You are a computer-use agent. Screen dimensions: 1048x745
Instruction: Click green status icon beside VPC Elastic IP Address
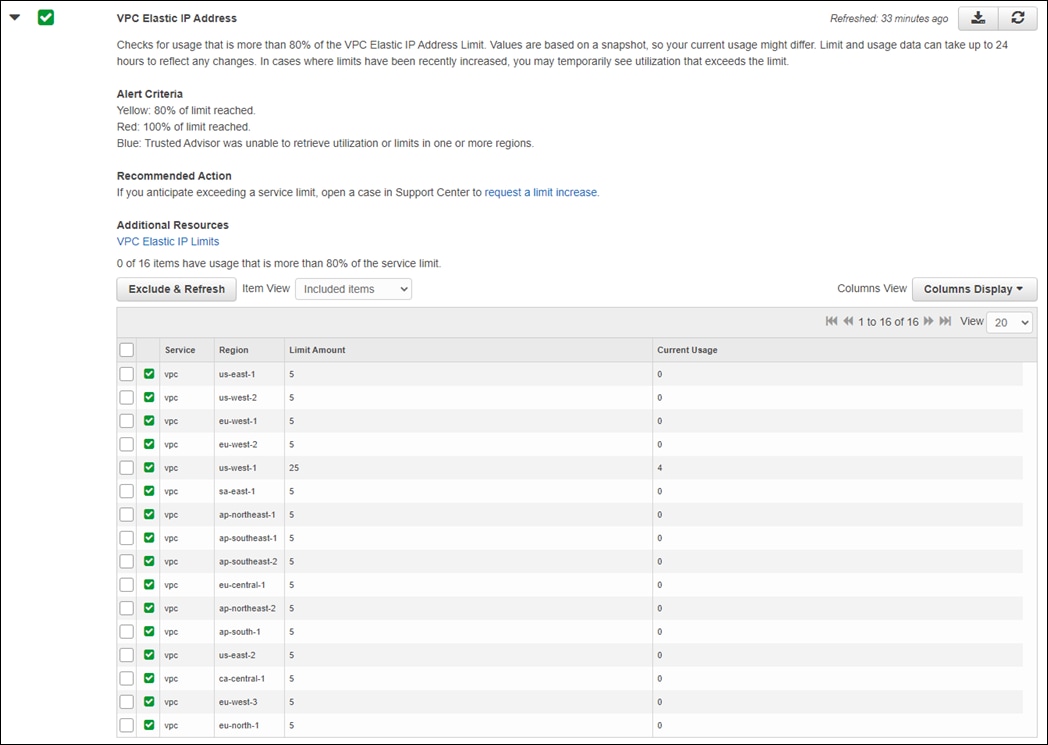[x=45, y=17]
